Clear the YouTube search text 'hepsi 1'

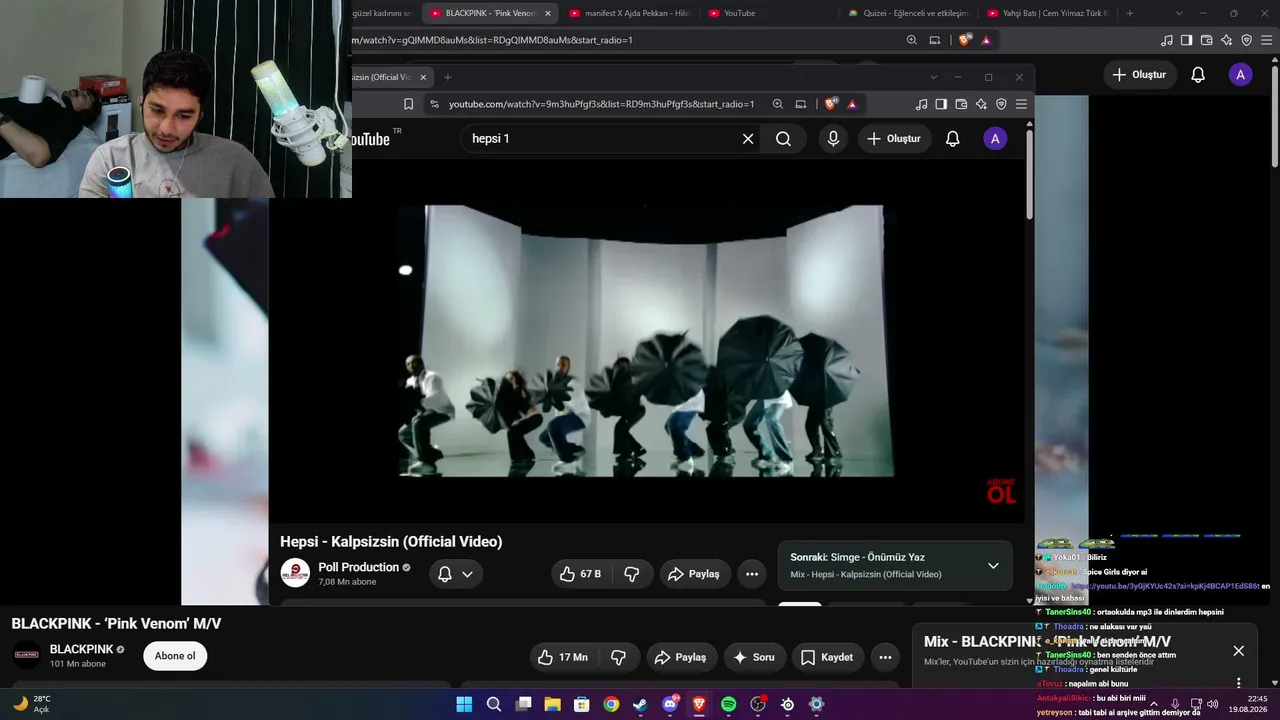[x=748, y=139]
